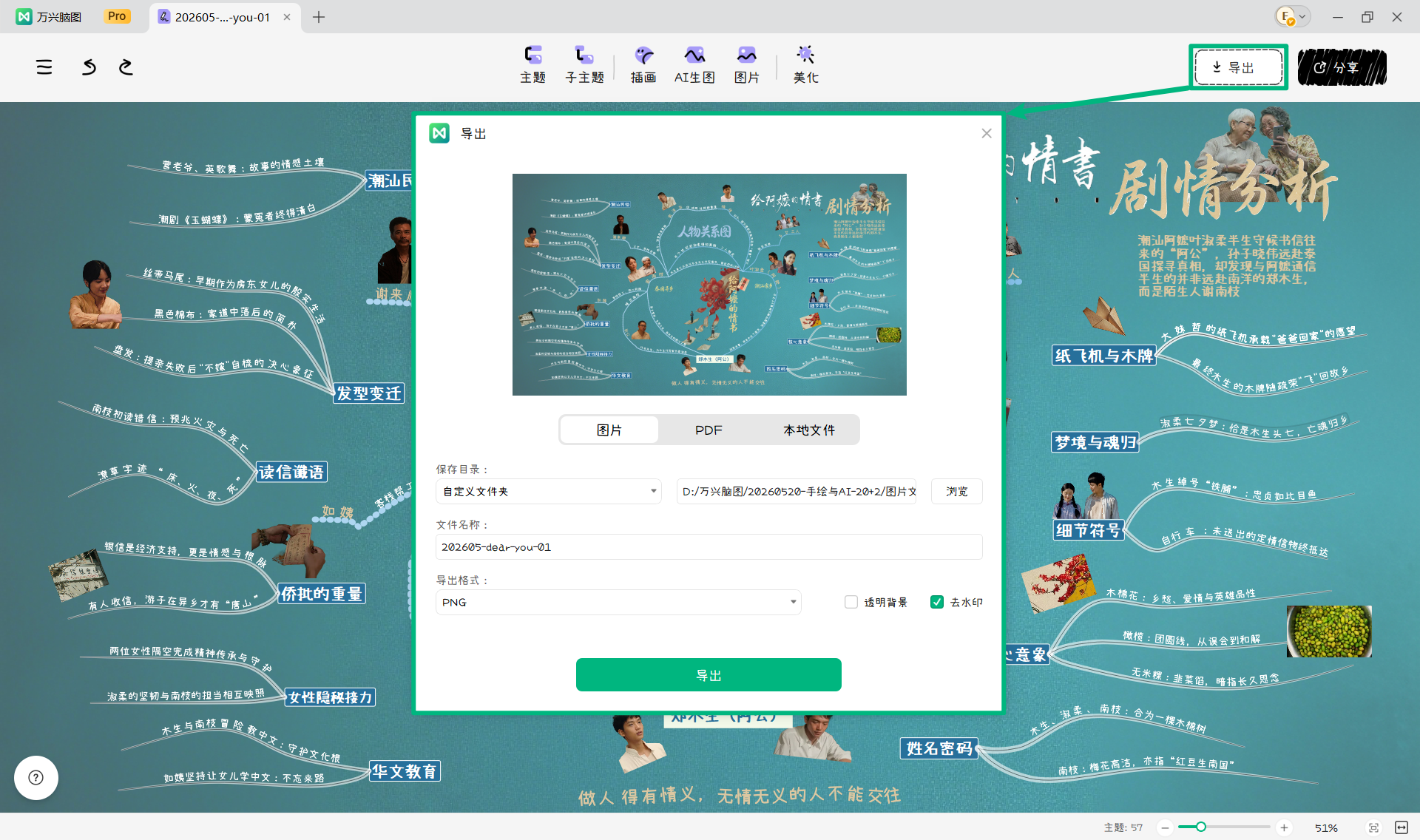Viewport: 1420px width, 840px height.
Task: Click the paper airplane image on canvas
Action: pyautogui.click(x=1103, y=316)
